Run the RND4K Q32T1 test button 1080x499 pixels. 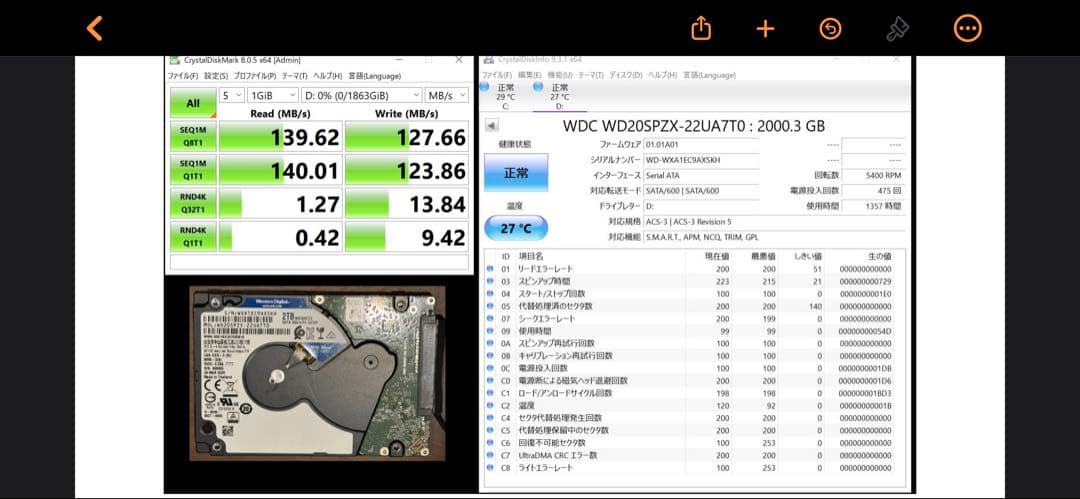tap(193, 203)
